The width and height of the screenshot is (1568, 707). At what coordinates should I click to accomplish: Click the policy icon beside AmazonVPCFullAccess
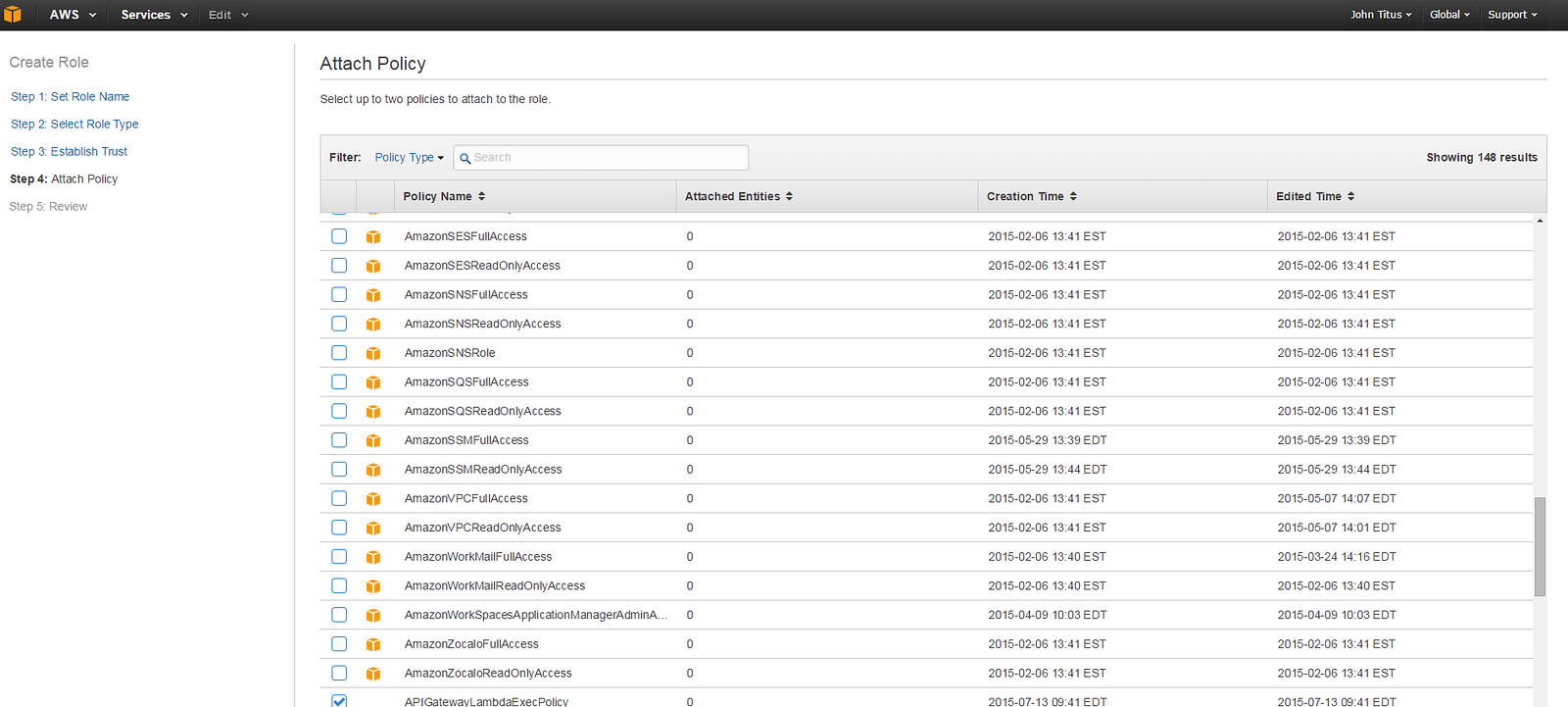pos(373,499)
